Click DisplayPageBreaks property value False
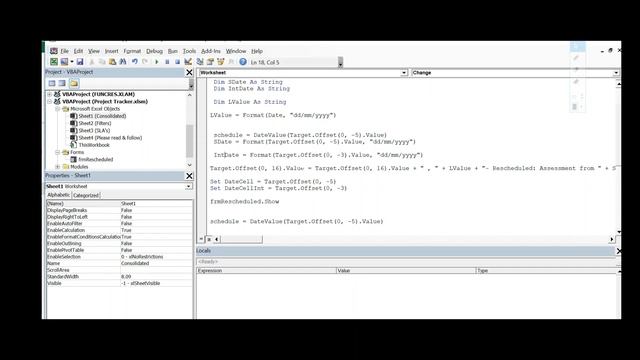The width and height of the screenshot is (640, 360). [x=156, y=210]
